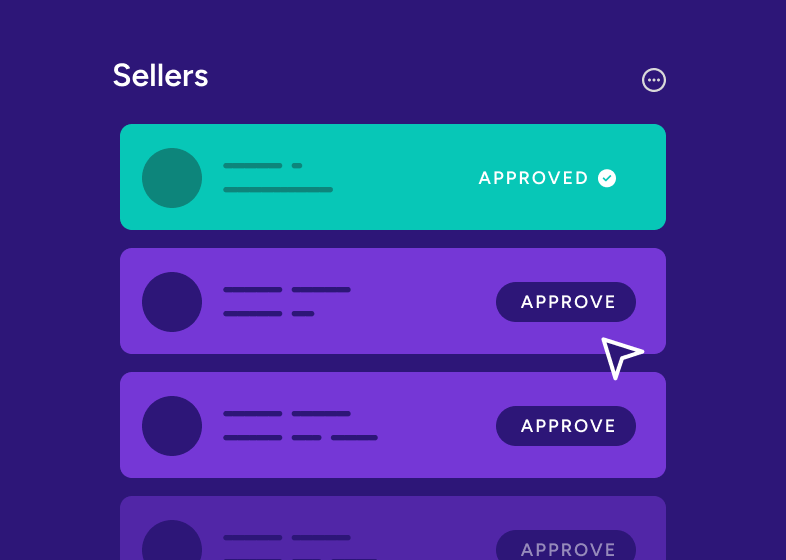Viewport: 786px width, 560px height.
Task: Approve the second seller in the list
Action: point(566,302)
